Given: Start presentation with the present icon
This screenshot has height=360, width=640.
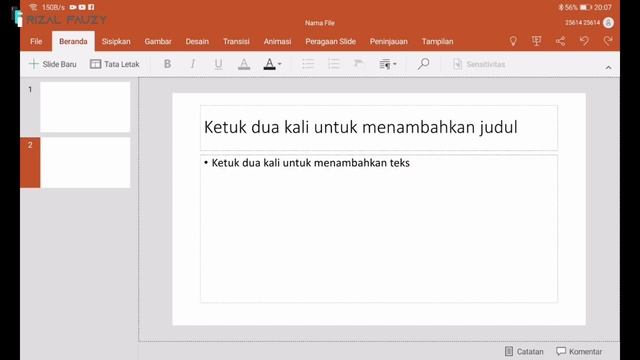Looking at the screenshot, I should coord(537,41).
